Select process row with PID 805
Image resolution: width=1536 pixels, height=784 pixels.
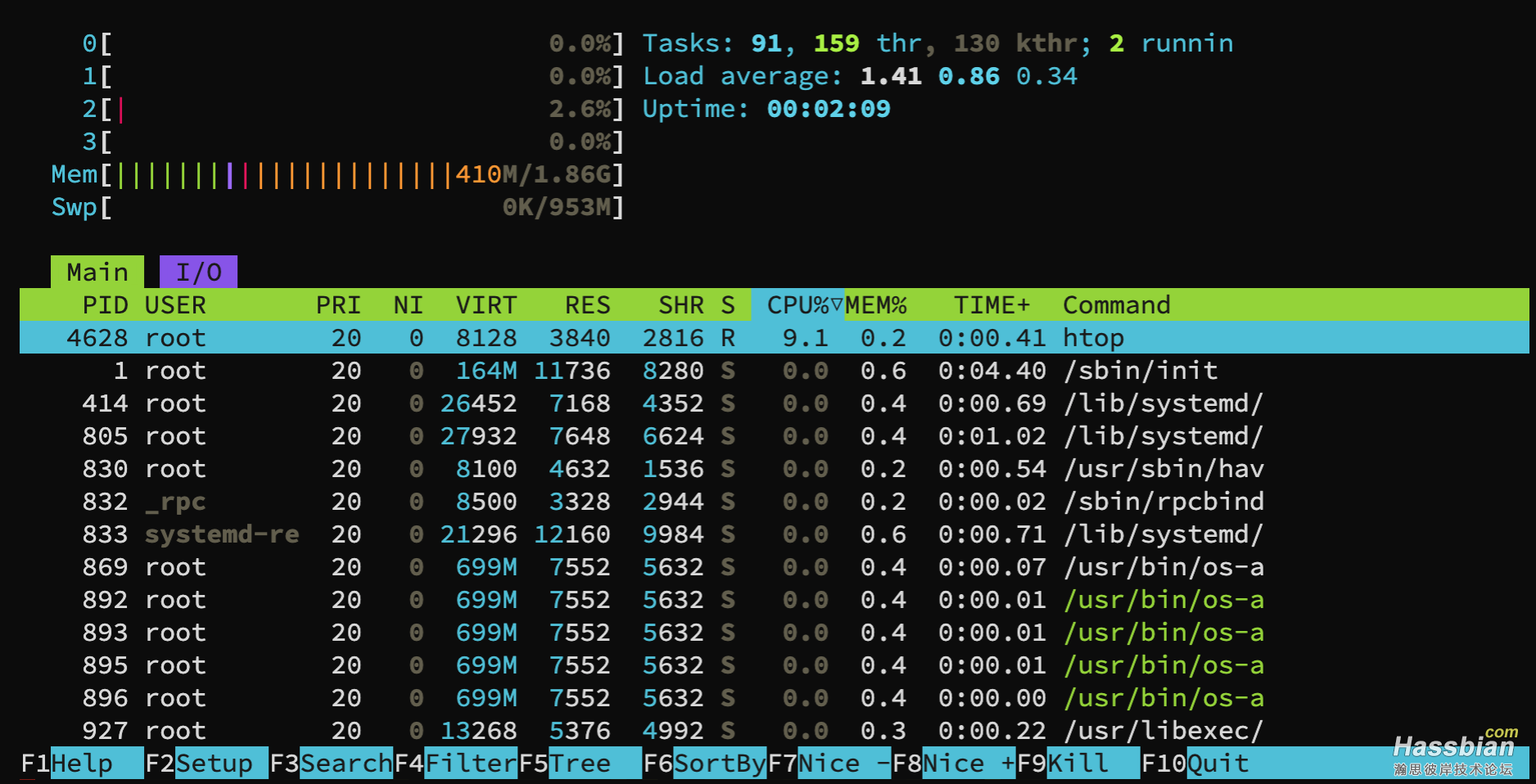(x=775, y=435)
